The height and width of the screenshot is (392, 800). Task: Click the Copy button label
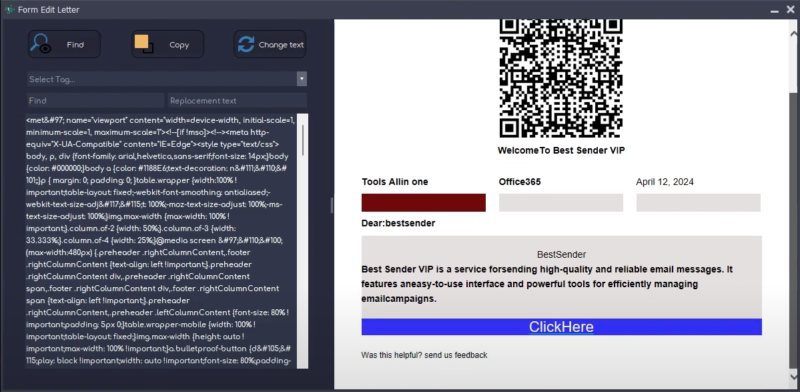tap(179, 45)
